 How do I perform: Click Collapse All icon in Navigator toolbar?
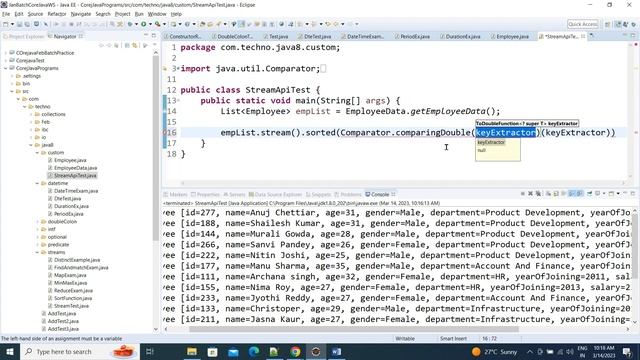(127, 45)
